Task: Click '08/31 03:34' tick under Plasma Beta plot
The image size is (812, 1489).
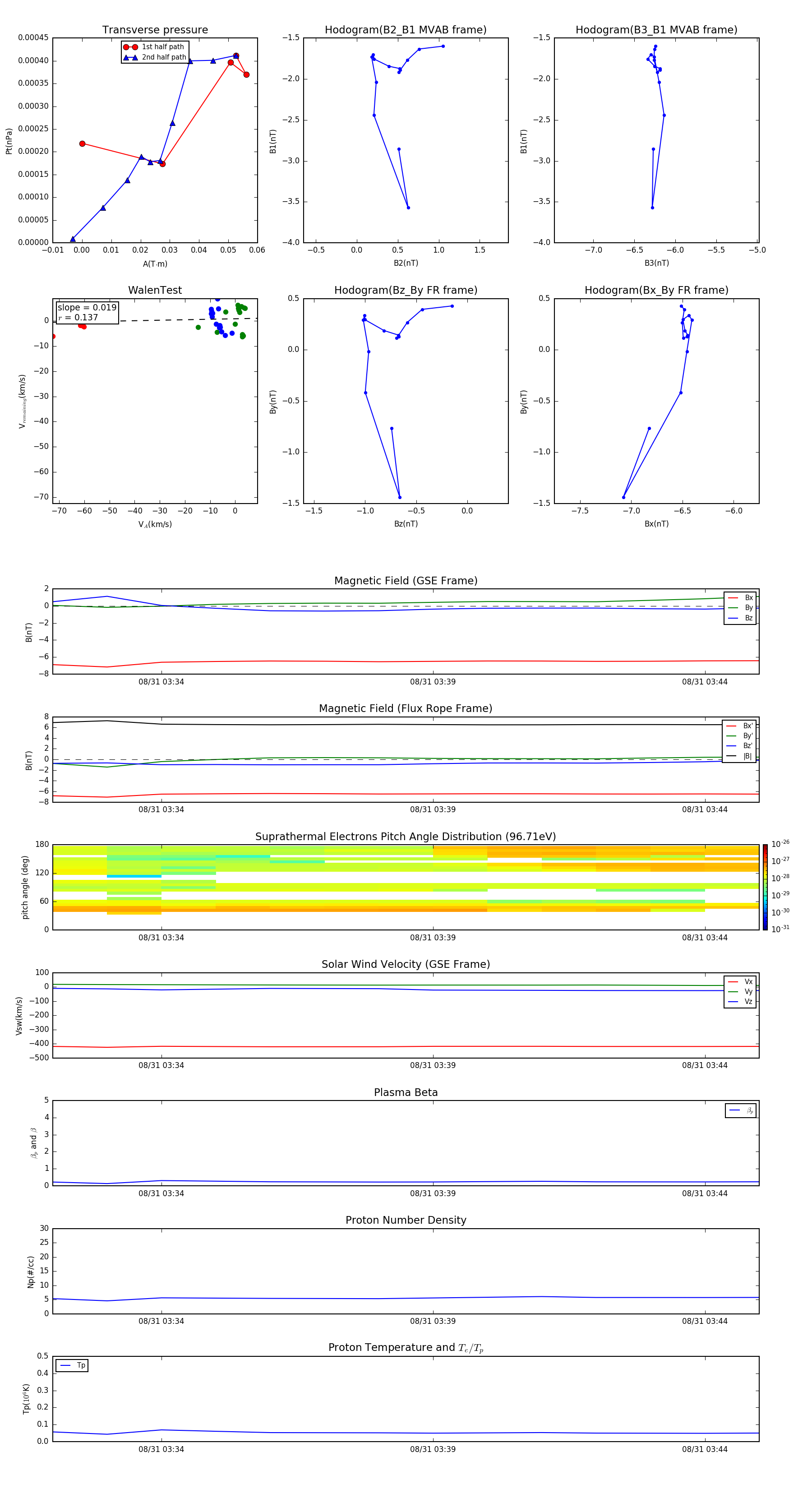Action: click(x=161, y=1193)
